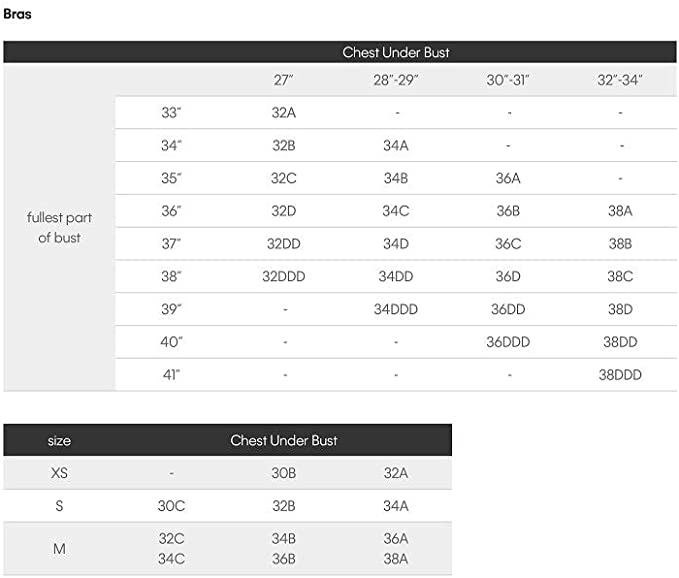Select the 30B cell in XS row
This screenshot has width=679, height=578.
click(284, 473)
